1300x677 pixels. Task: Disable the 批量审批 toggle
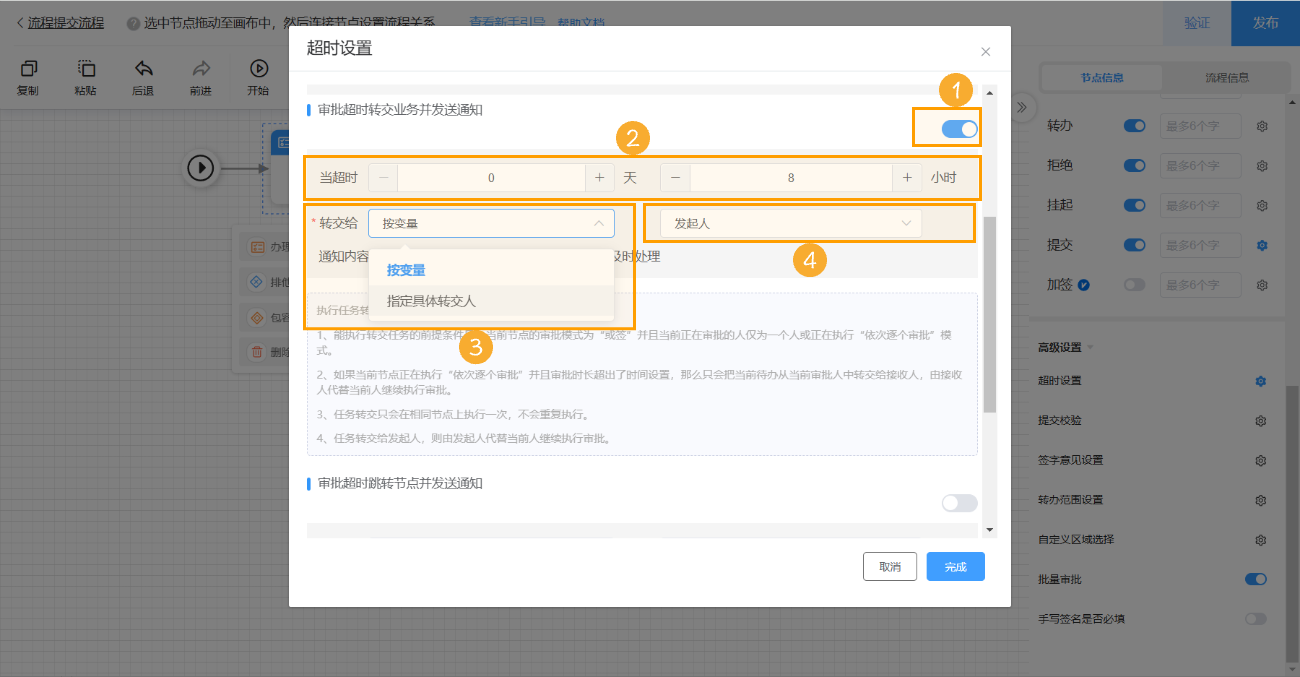(x=1255, y=578)
